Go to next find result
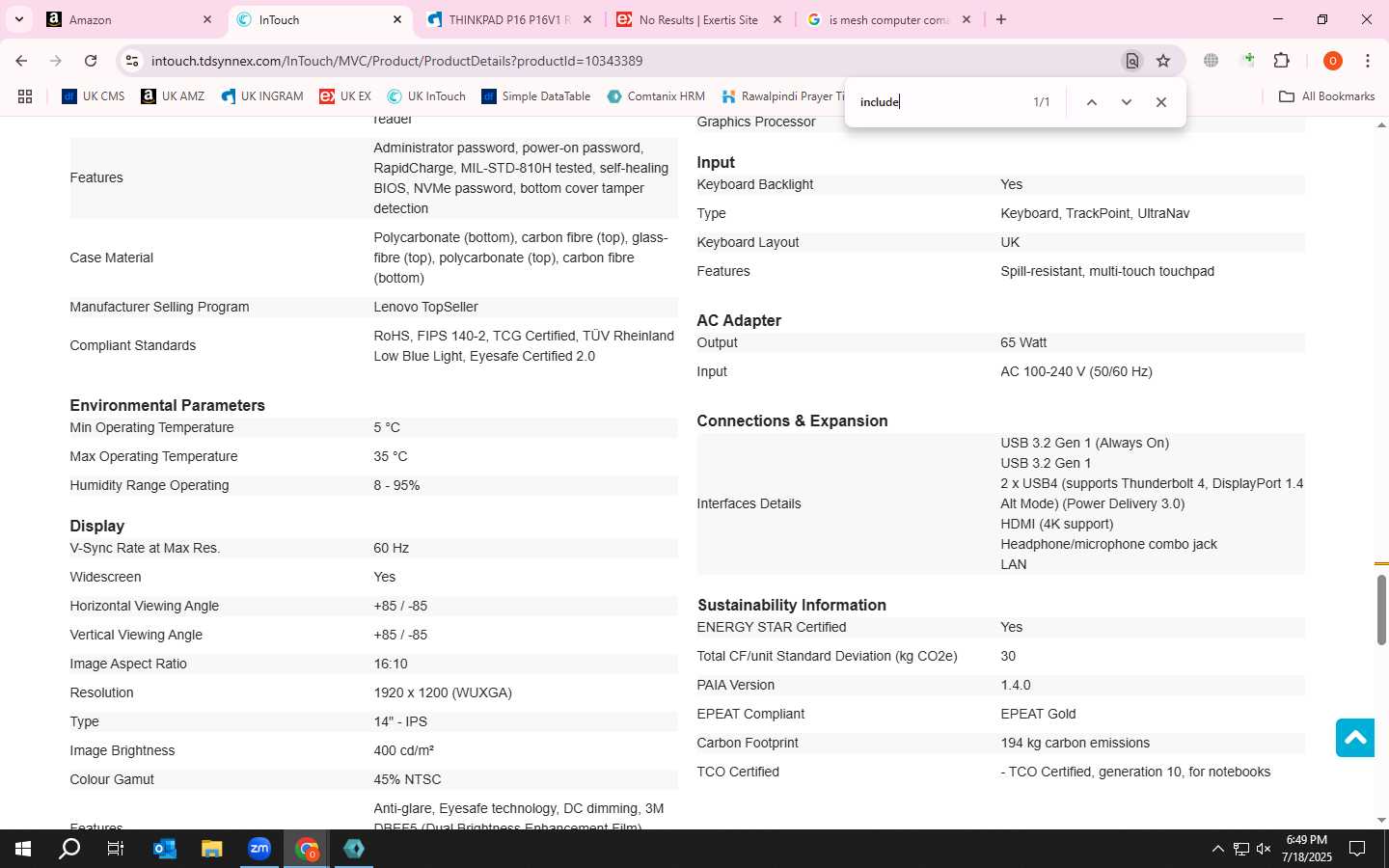This screenshot has height=868, width=1389. click(x=1126, y=102)
